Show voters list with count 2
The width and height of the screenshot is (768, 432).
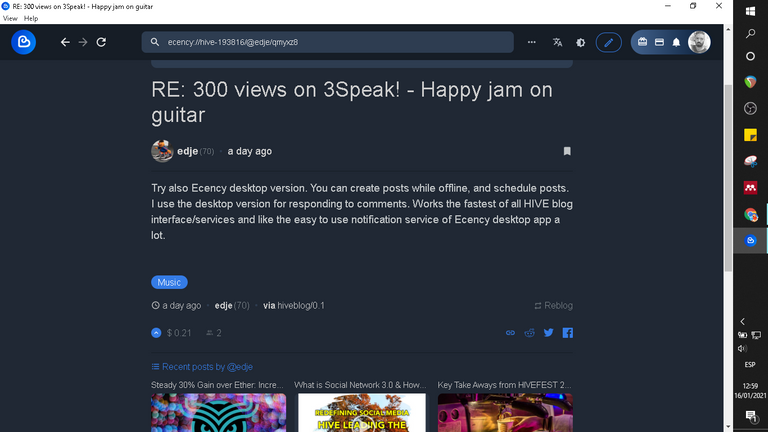(x=214, y=333)
